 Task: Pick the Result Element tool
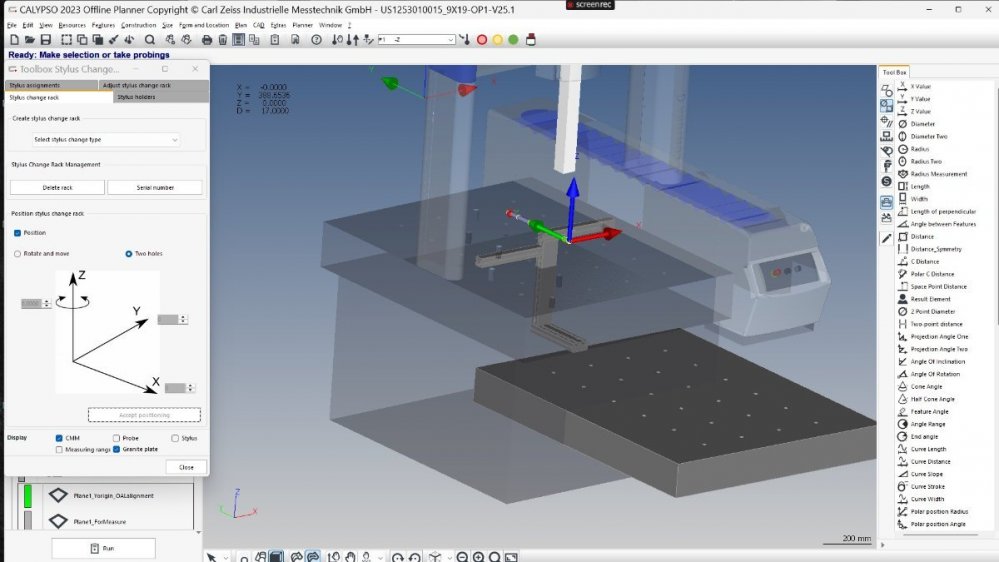point(930,299)
